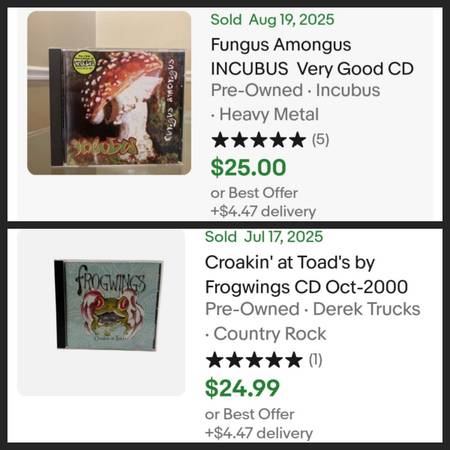Viewport: 450px width, 450px height.
Task: Click the Country Rock genre text
Action: [x=270, y=334]
